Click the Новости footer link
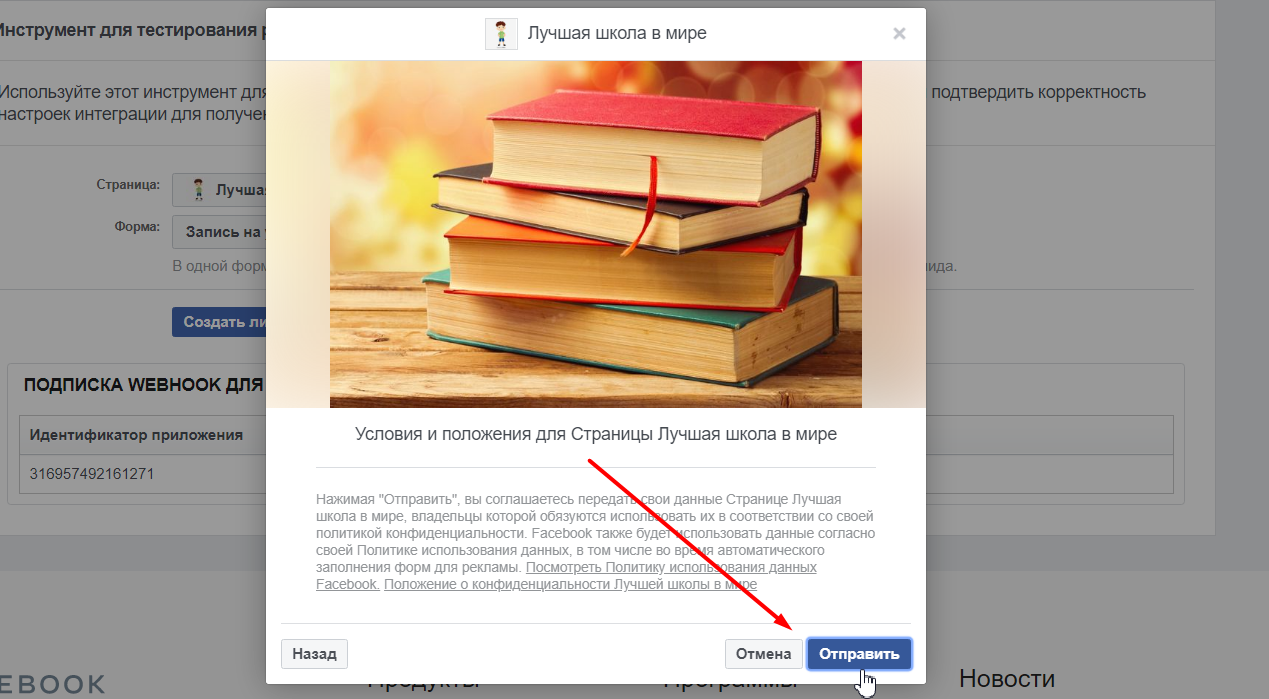The width and height of the screenshot is (1269, 699). click(x=1006, y=679)
